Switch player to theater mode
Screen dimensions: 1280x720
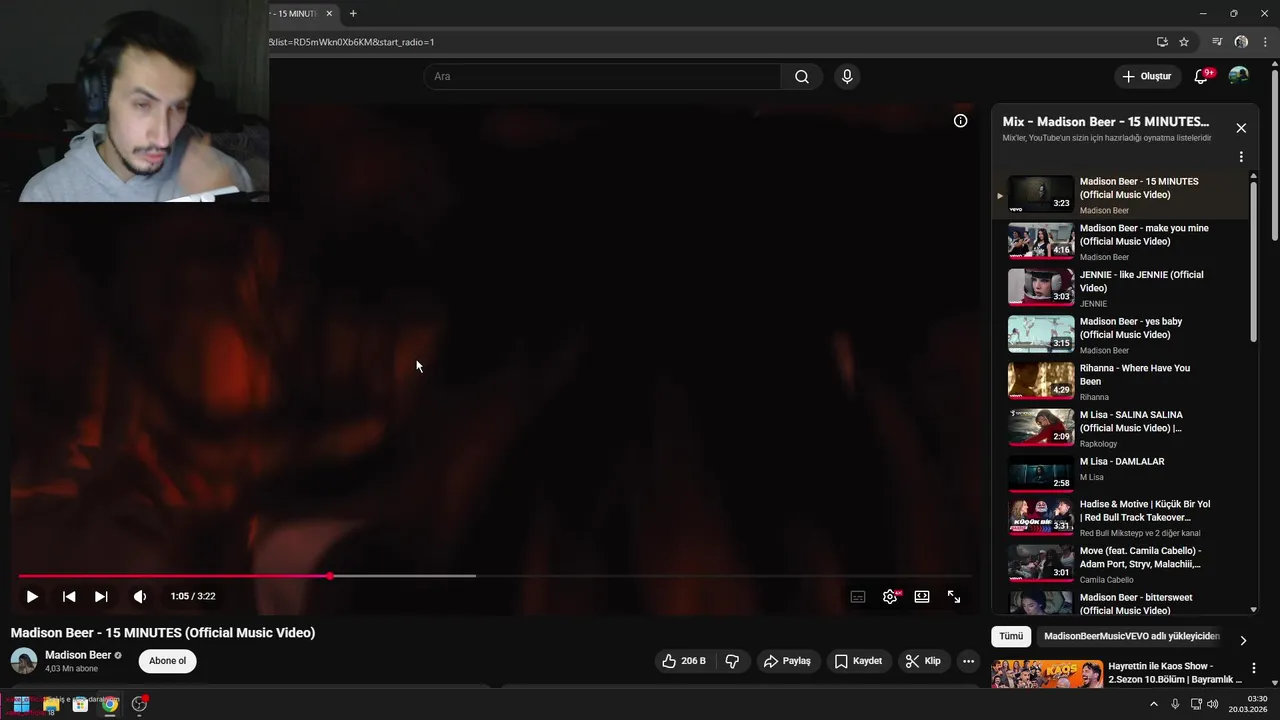coord(922,596)
